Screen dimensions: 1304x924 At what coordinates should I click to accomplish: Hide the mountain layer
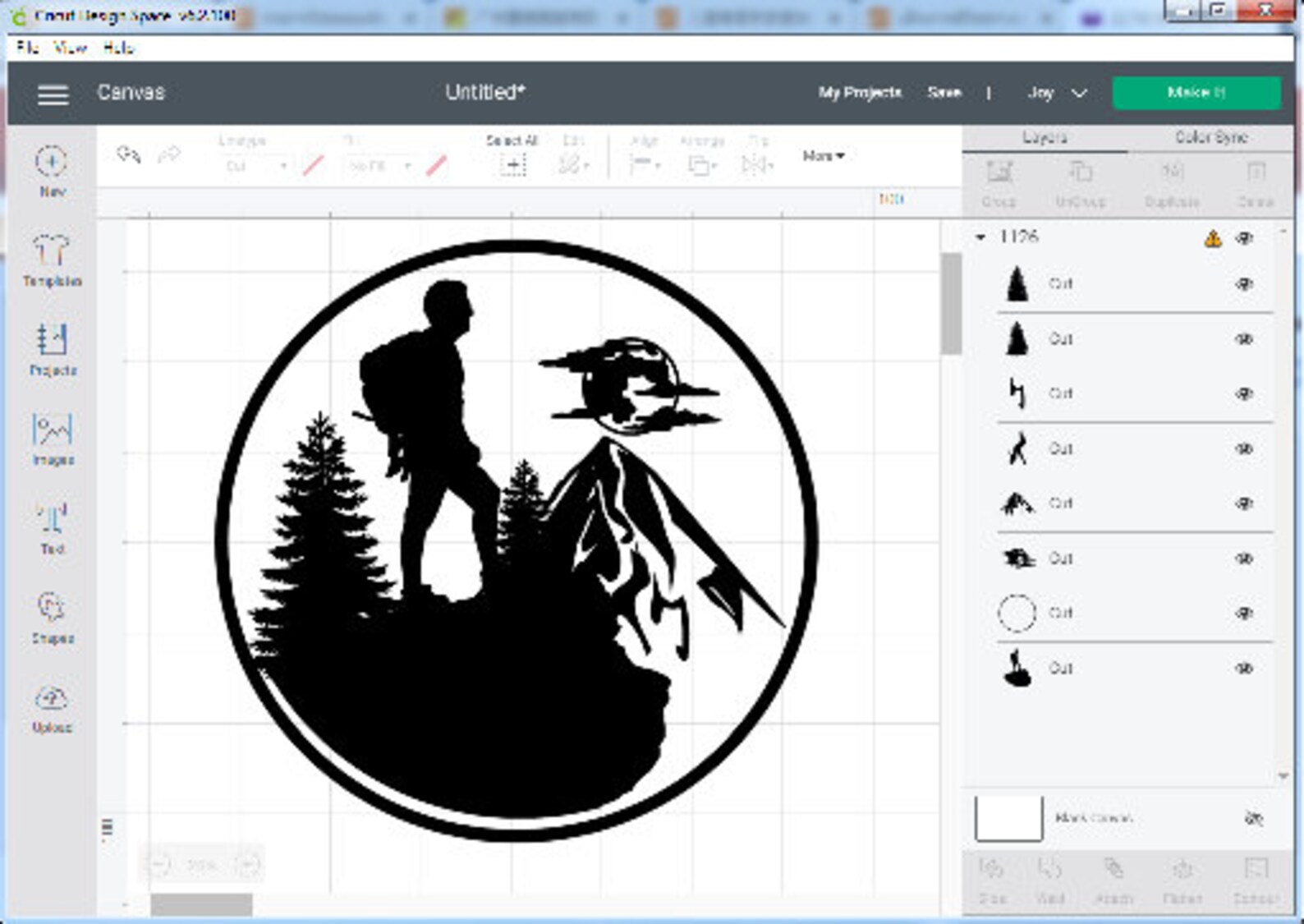click(x=1245, y=504)
